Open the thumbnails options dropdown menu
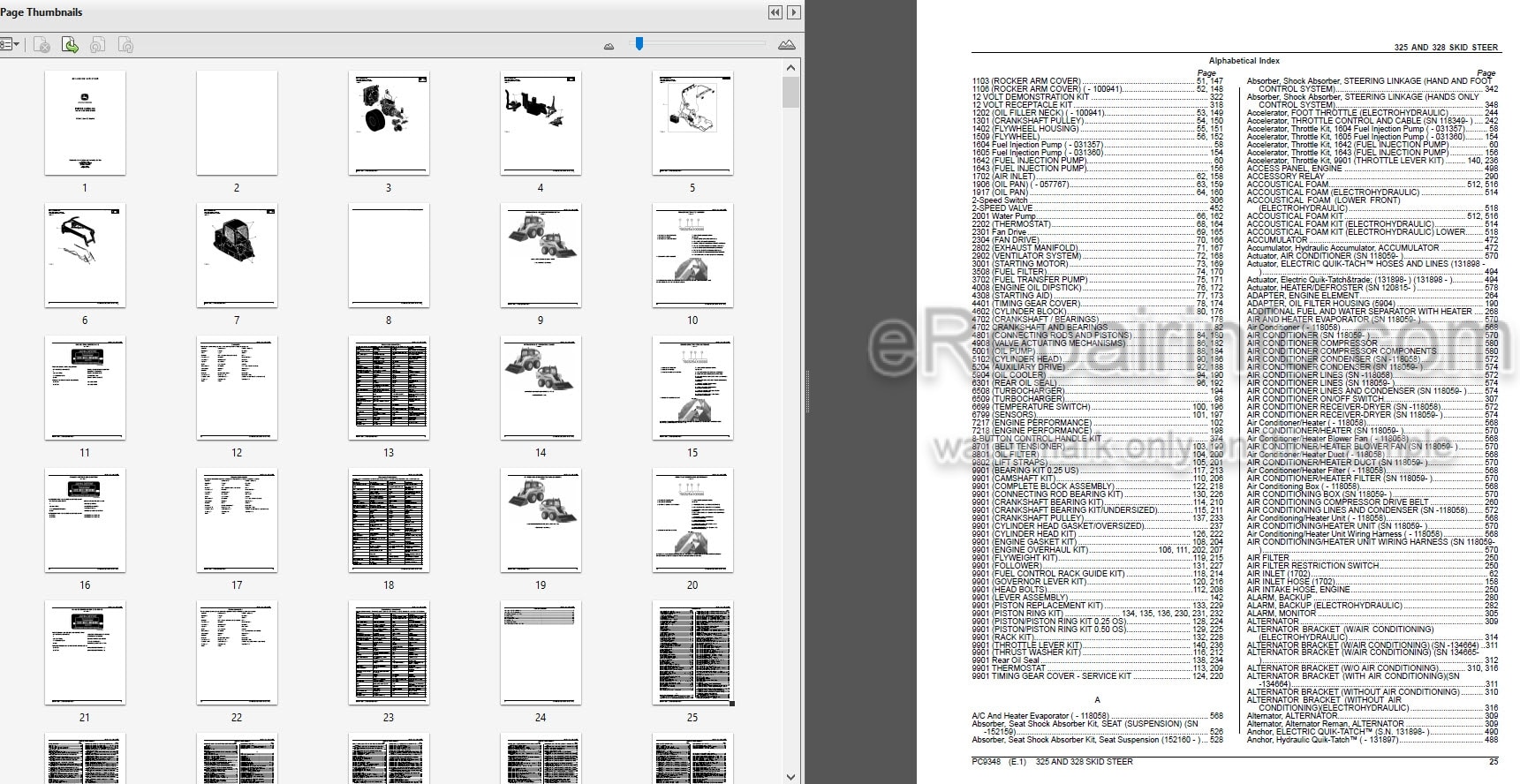 pos(10,44)
